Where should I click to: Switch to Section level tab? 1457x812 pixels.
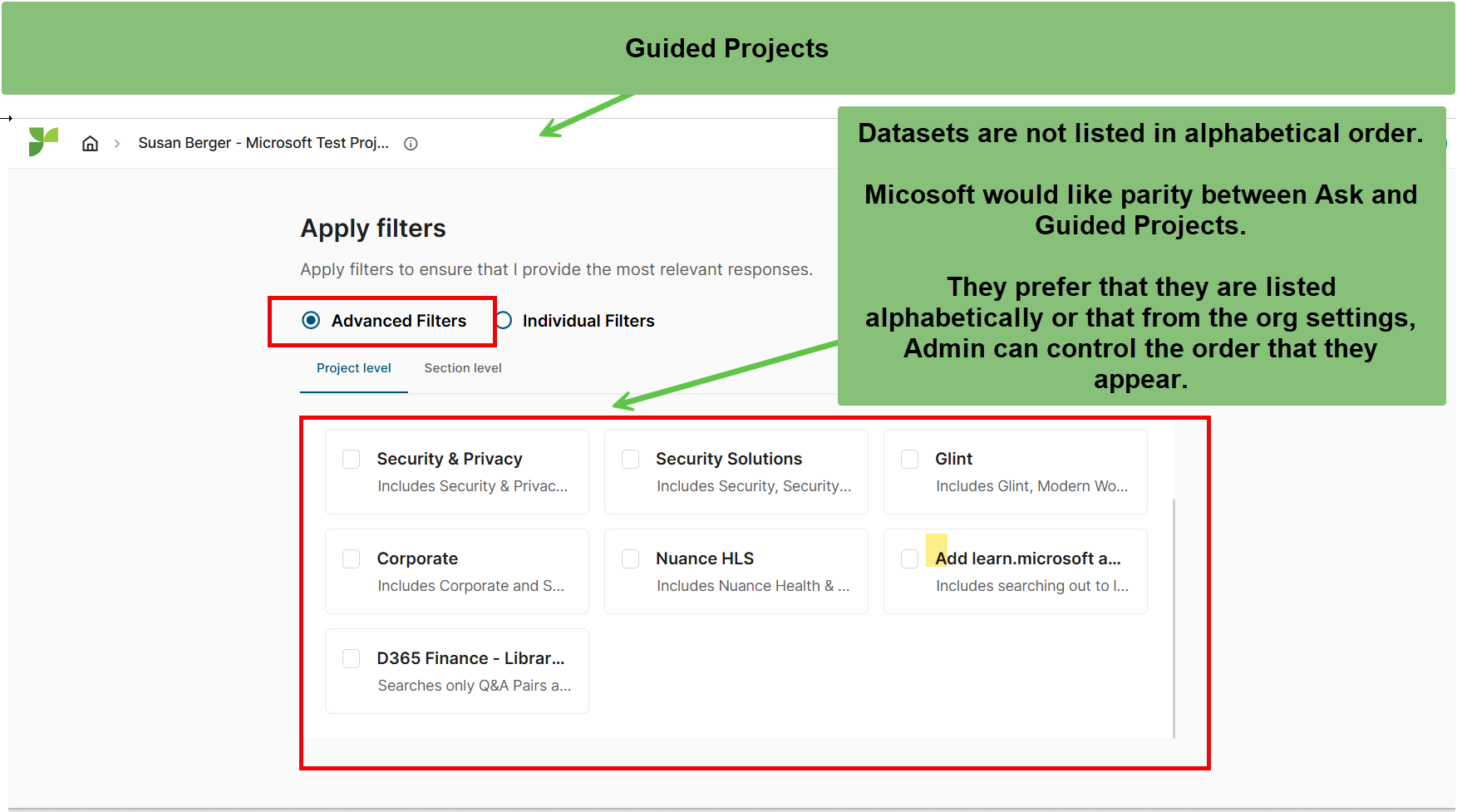pyautogui.click(x=463, y=368)
